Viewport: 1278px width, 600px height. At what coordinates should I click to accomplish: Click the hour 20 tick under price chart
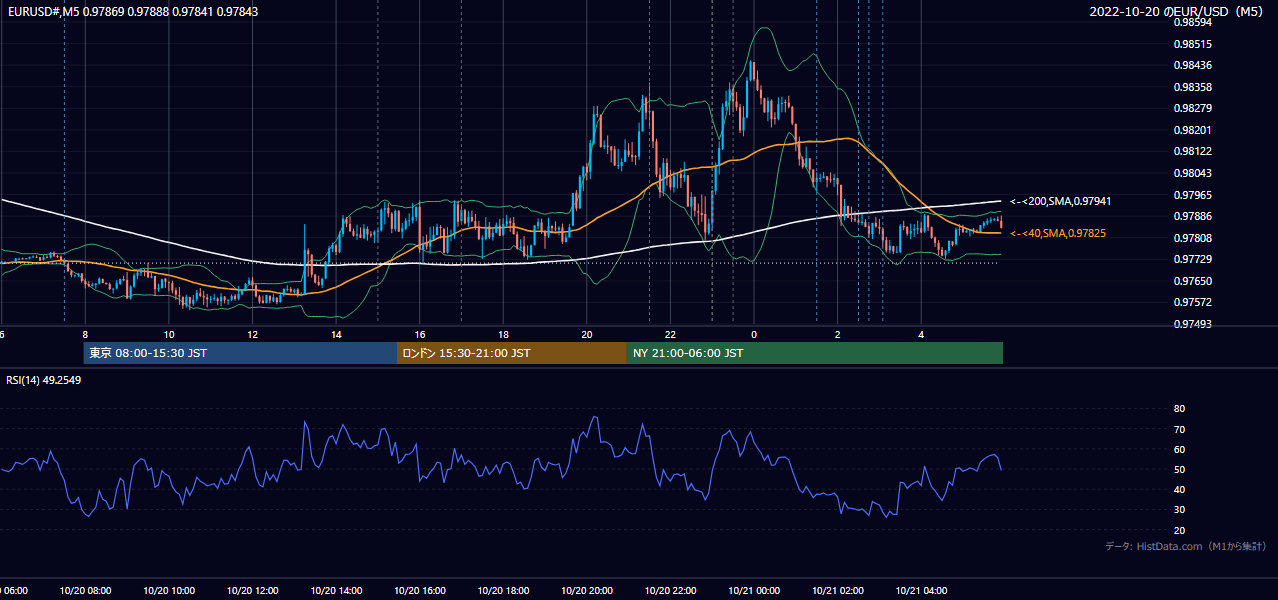coord(587,334)
